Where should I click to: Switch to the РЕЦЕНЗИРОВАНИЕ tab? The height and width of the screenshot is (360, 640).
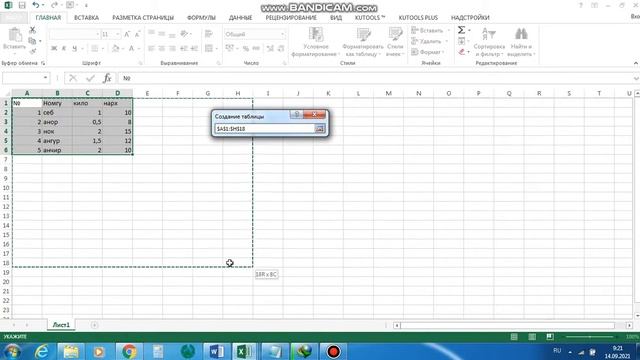coord(291,18)
